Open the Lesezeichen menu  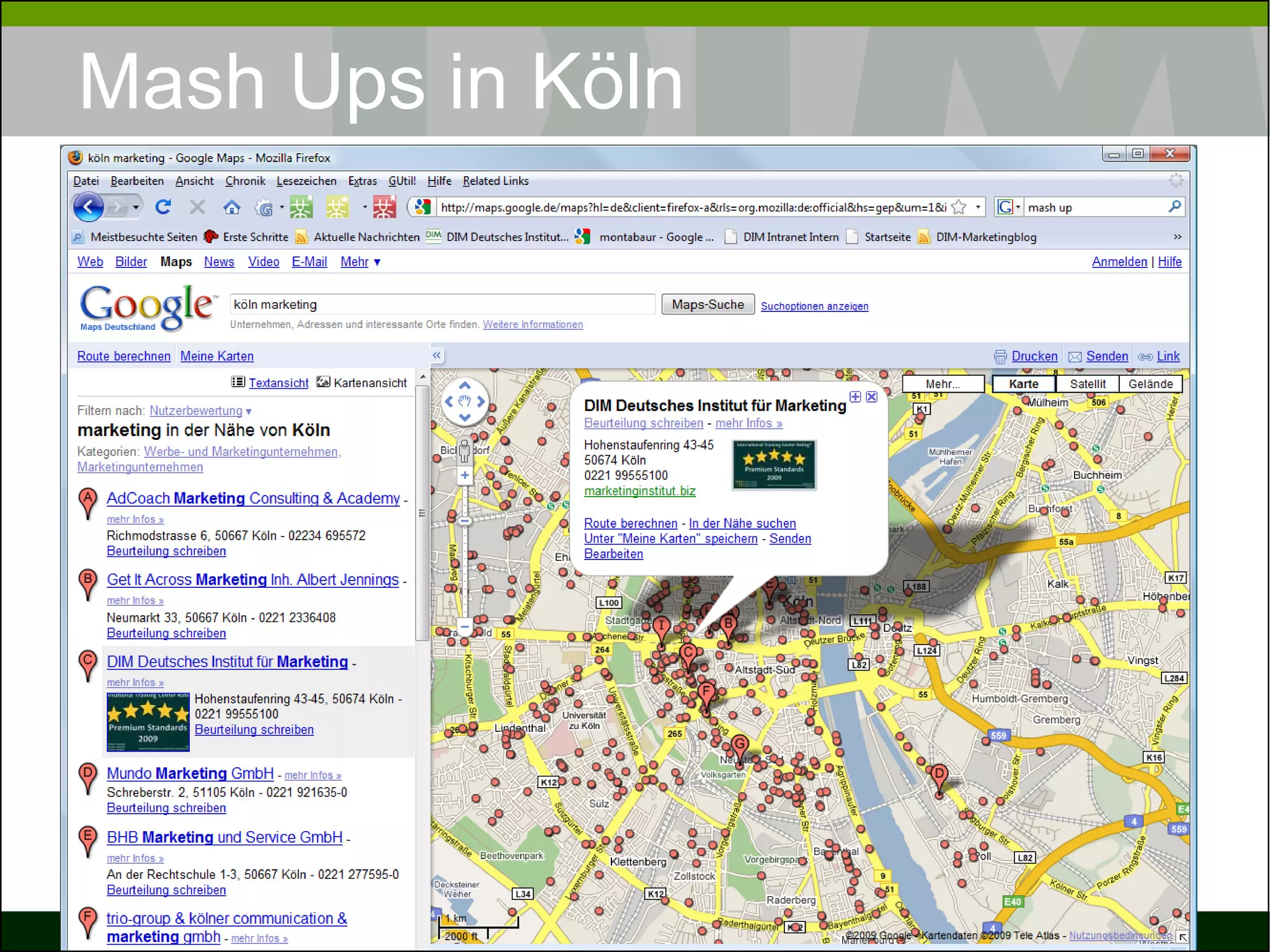pyautogui.click(x=306, y=181)
